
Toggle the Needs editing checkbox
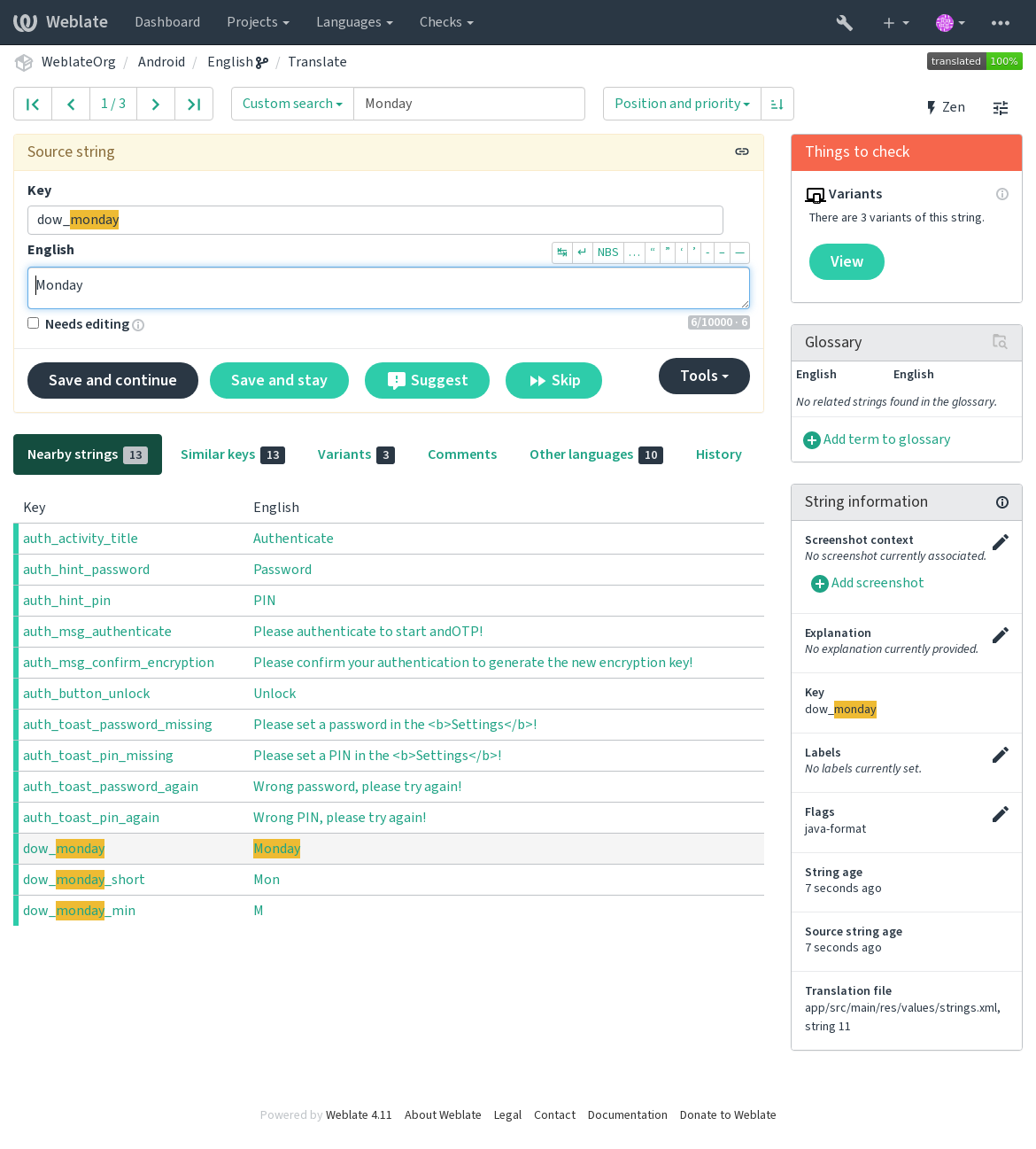[x=34, y=323]
